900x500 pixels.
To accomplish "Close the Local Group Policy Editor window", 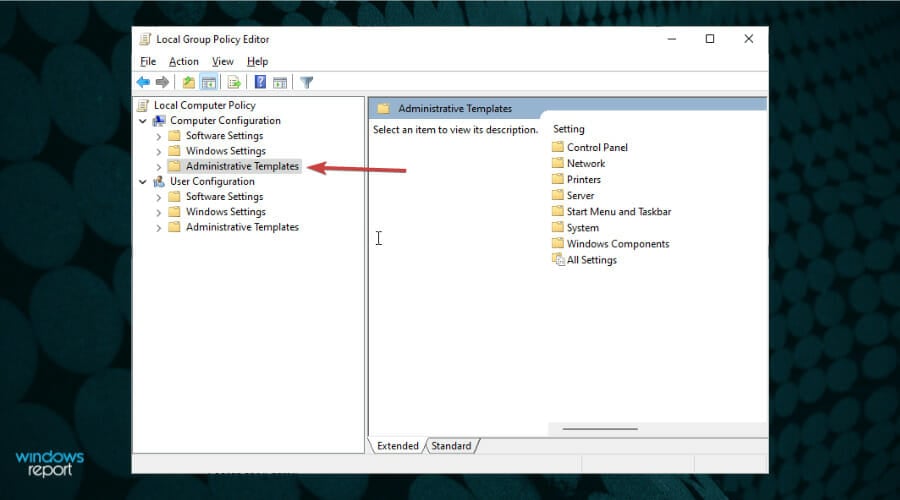I will tap(748, 39).
